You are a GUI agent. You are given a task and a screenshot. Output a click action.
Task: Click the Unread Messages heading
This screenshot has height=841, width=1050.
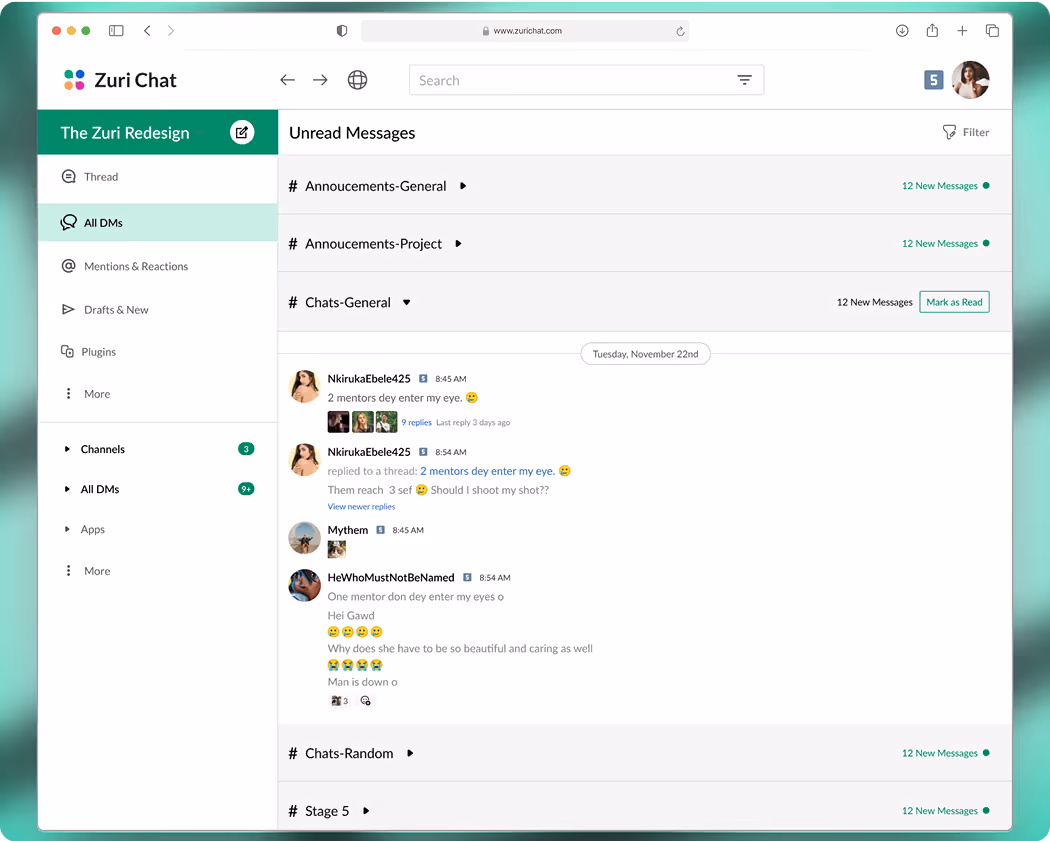click(352, 133)
